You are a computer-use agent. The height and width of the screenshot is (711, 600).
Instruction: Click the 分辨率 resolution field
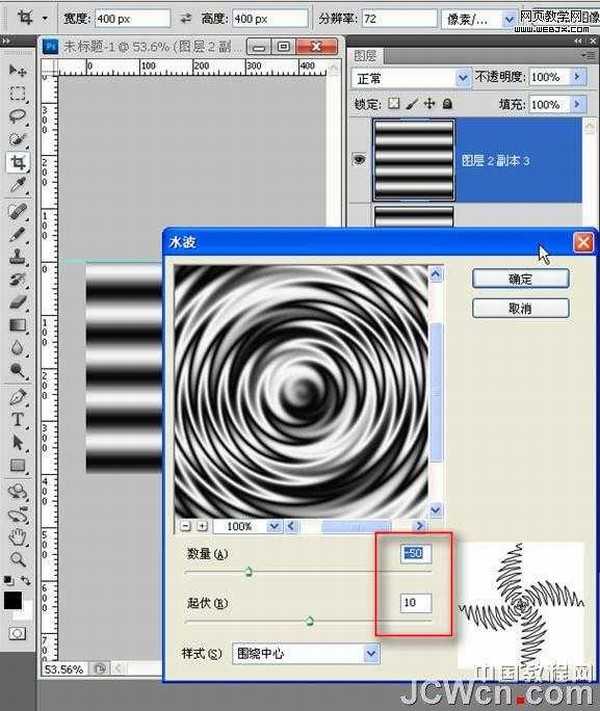coord(399,19)
